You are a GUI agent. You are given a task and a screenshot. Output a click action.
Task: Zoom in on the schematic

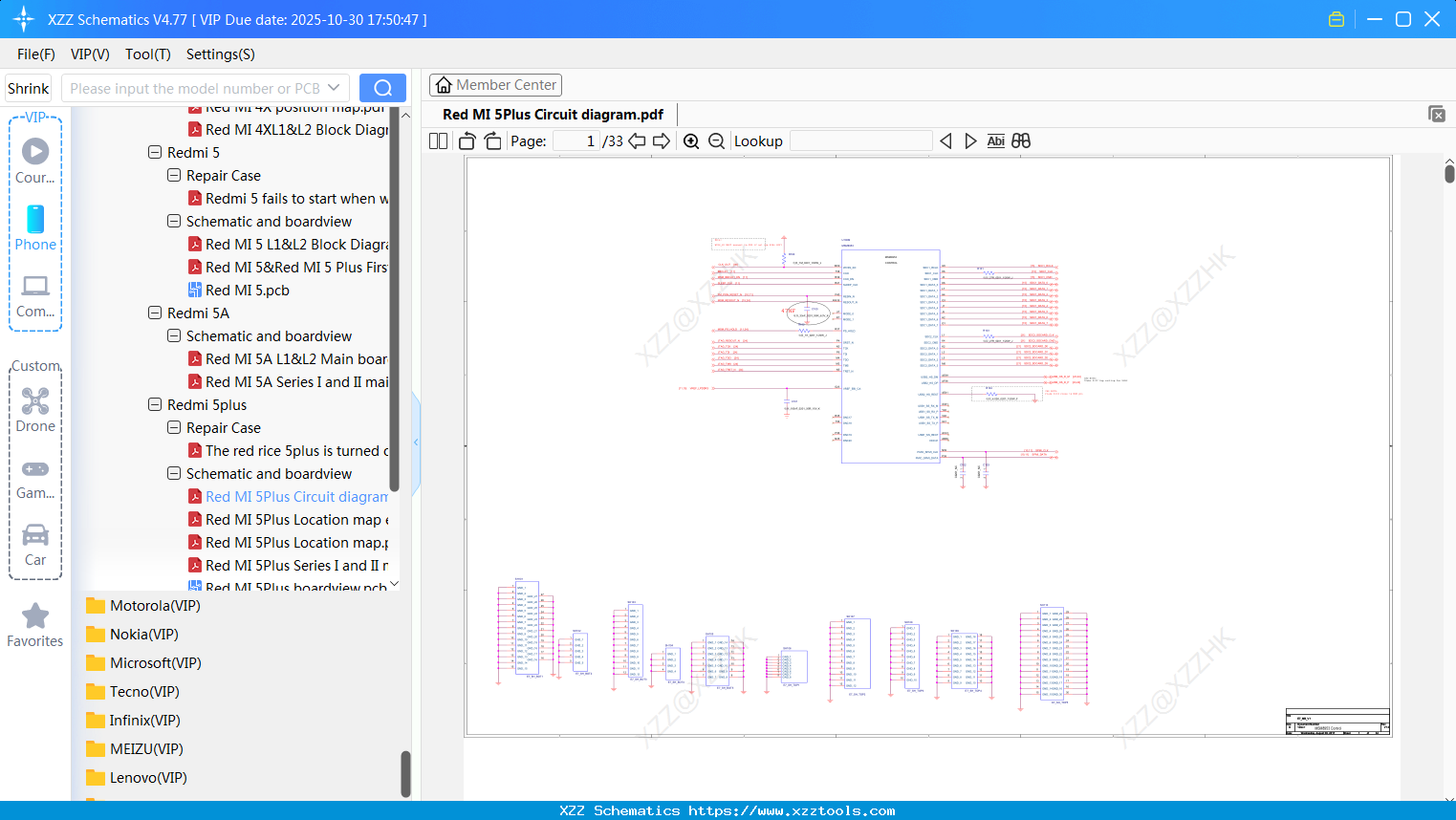click(691, 141)
